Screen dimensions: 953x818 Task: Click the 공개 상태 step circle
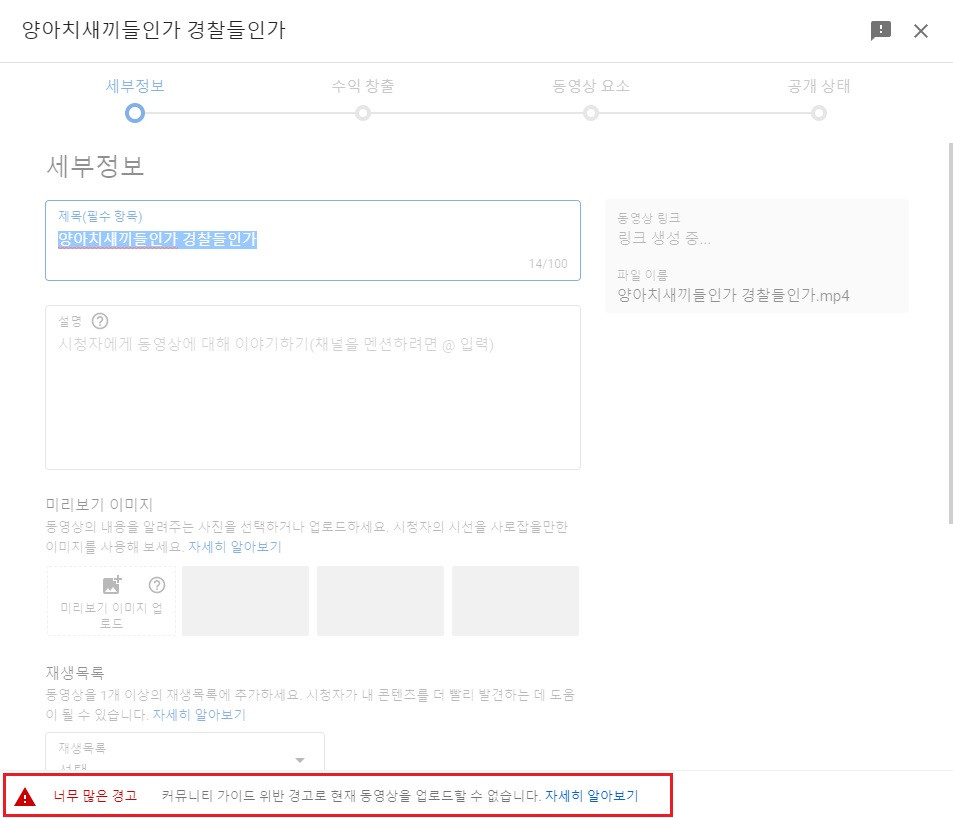[x=819, y=113]
